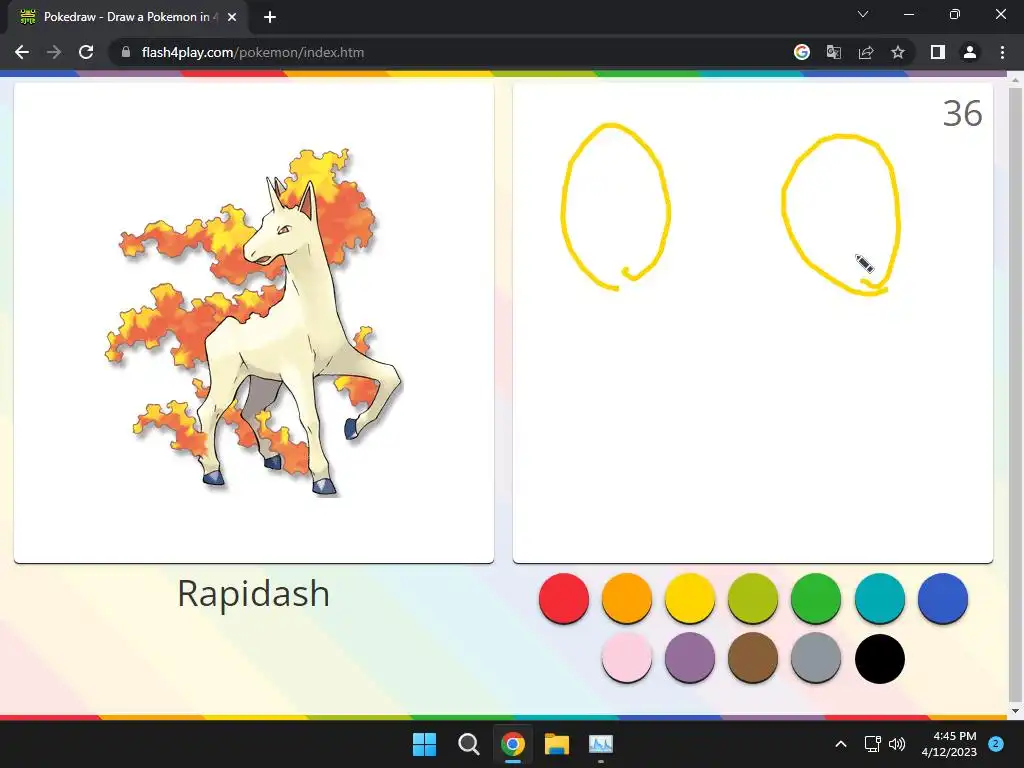Click the Rapidash name label

[x=253, y=594]
